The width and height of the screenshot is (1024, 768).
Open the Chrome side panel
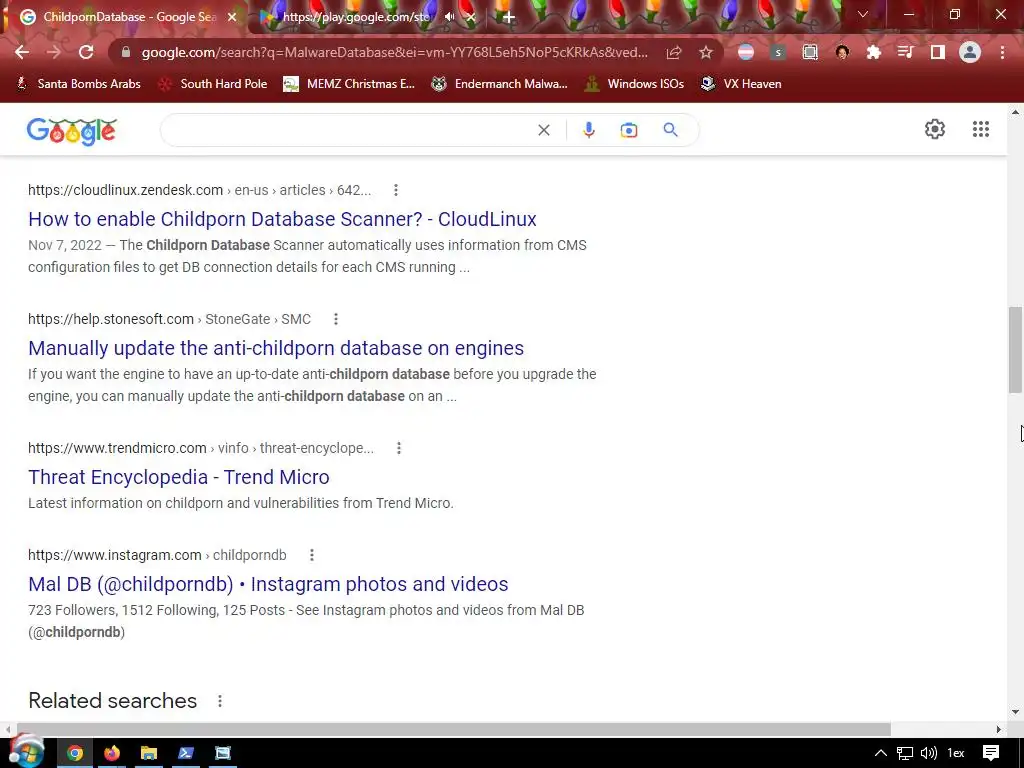(x=938, y=52)
